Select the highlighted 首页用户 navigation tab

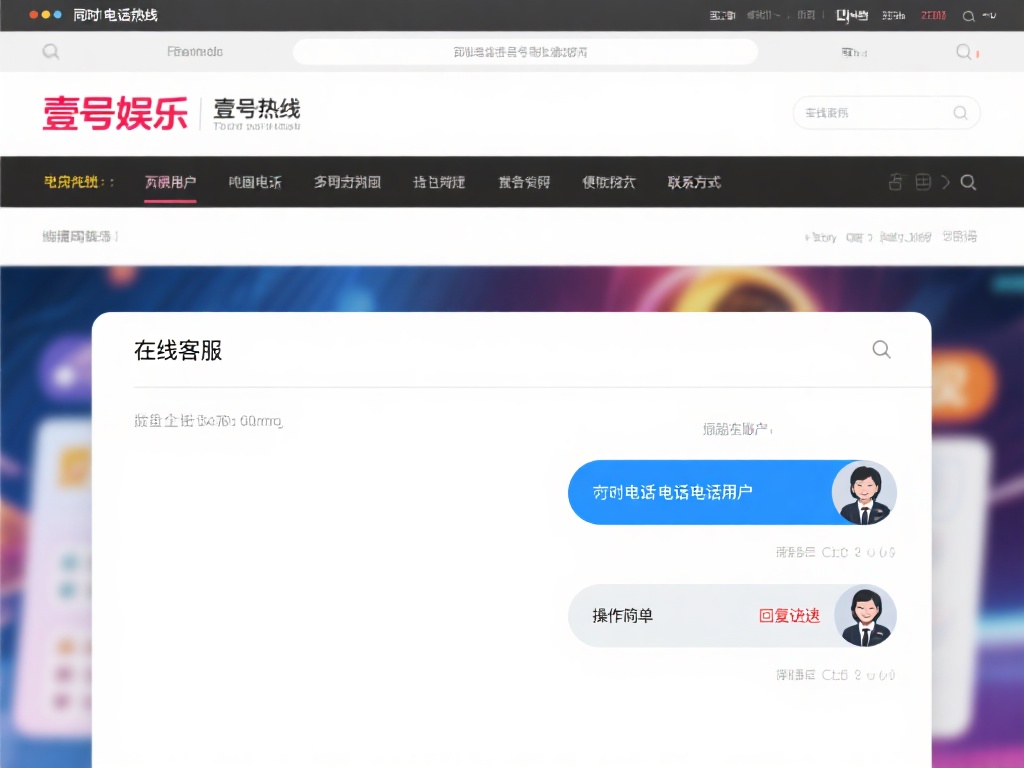[170, 182]
